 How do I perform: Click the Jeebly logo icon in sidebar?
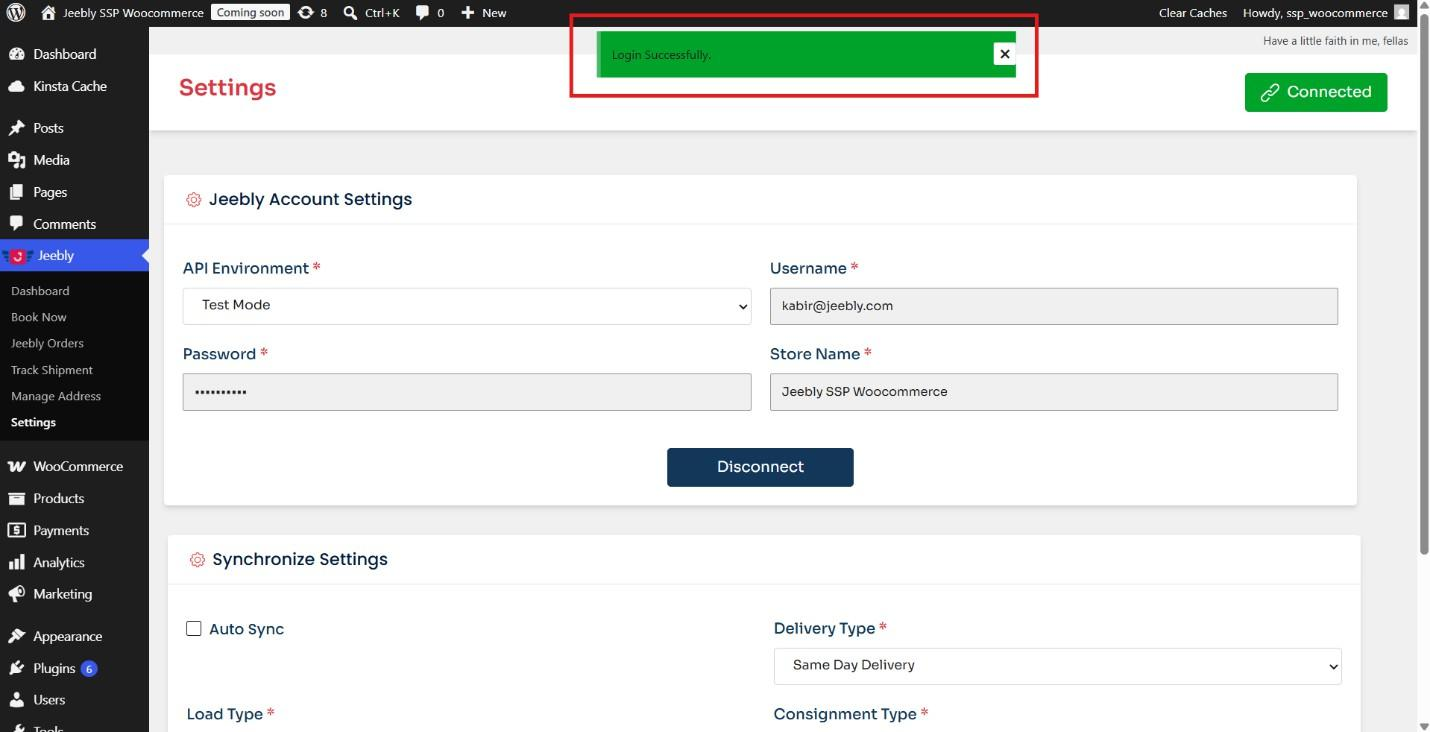coord(17,256)
